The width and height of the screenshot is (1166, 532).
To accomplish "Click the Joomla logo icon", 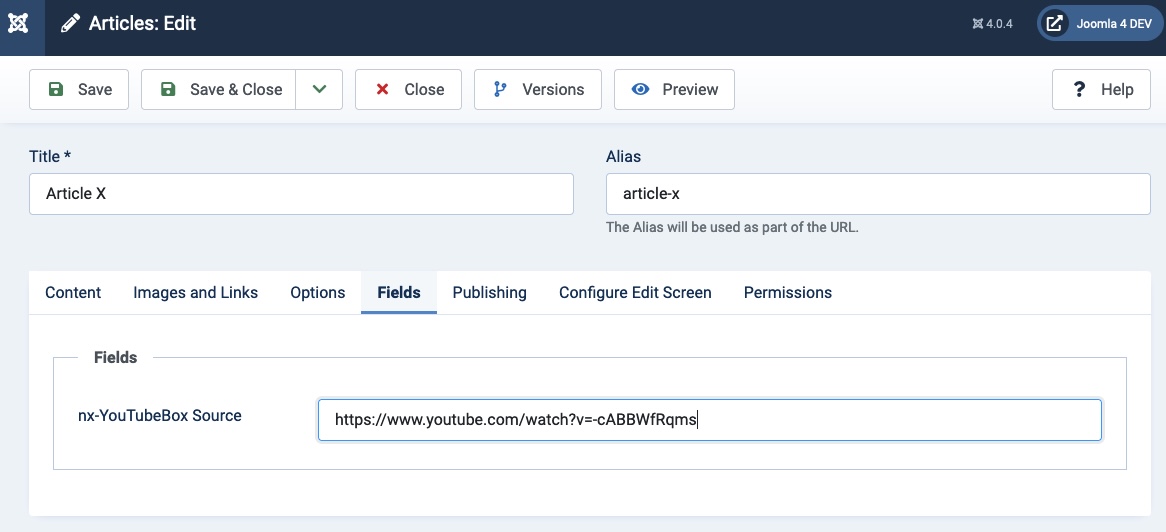I will 18,23.
